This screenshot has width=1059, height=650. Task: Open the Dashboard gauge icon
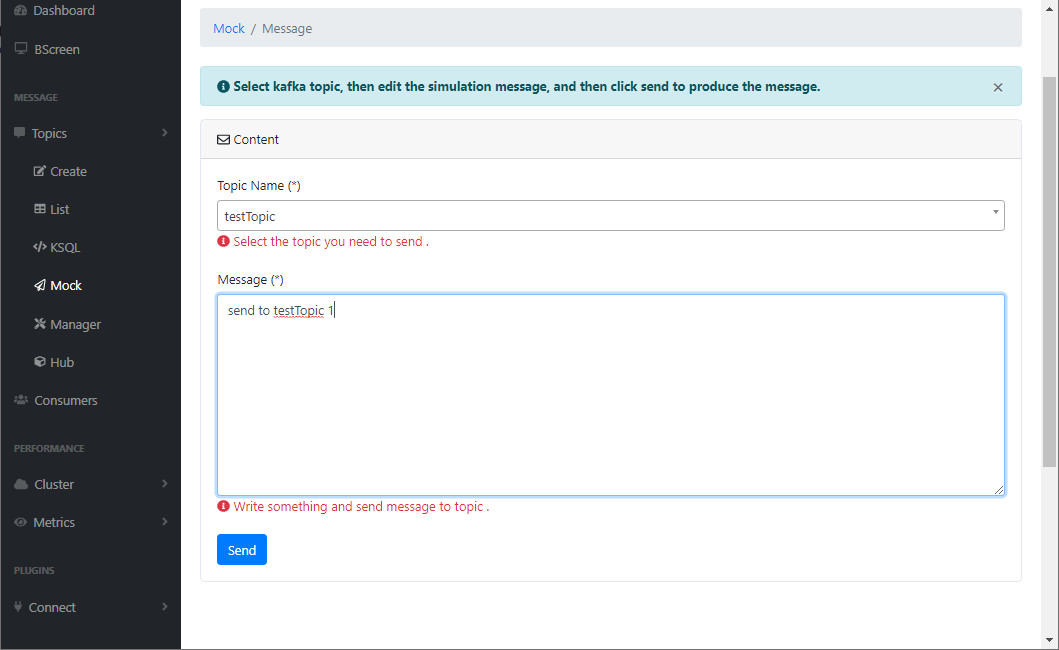(x=20, y=10)
